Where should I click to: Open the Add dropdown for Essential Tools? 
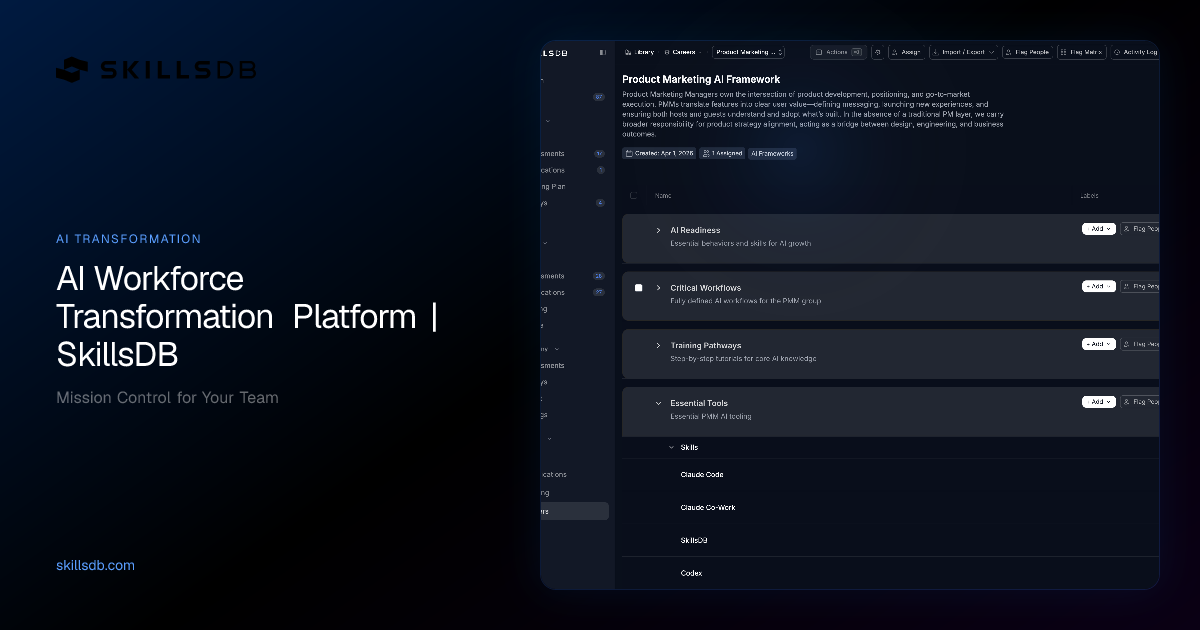[x=1099, y=401]
